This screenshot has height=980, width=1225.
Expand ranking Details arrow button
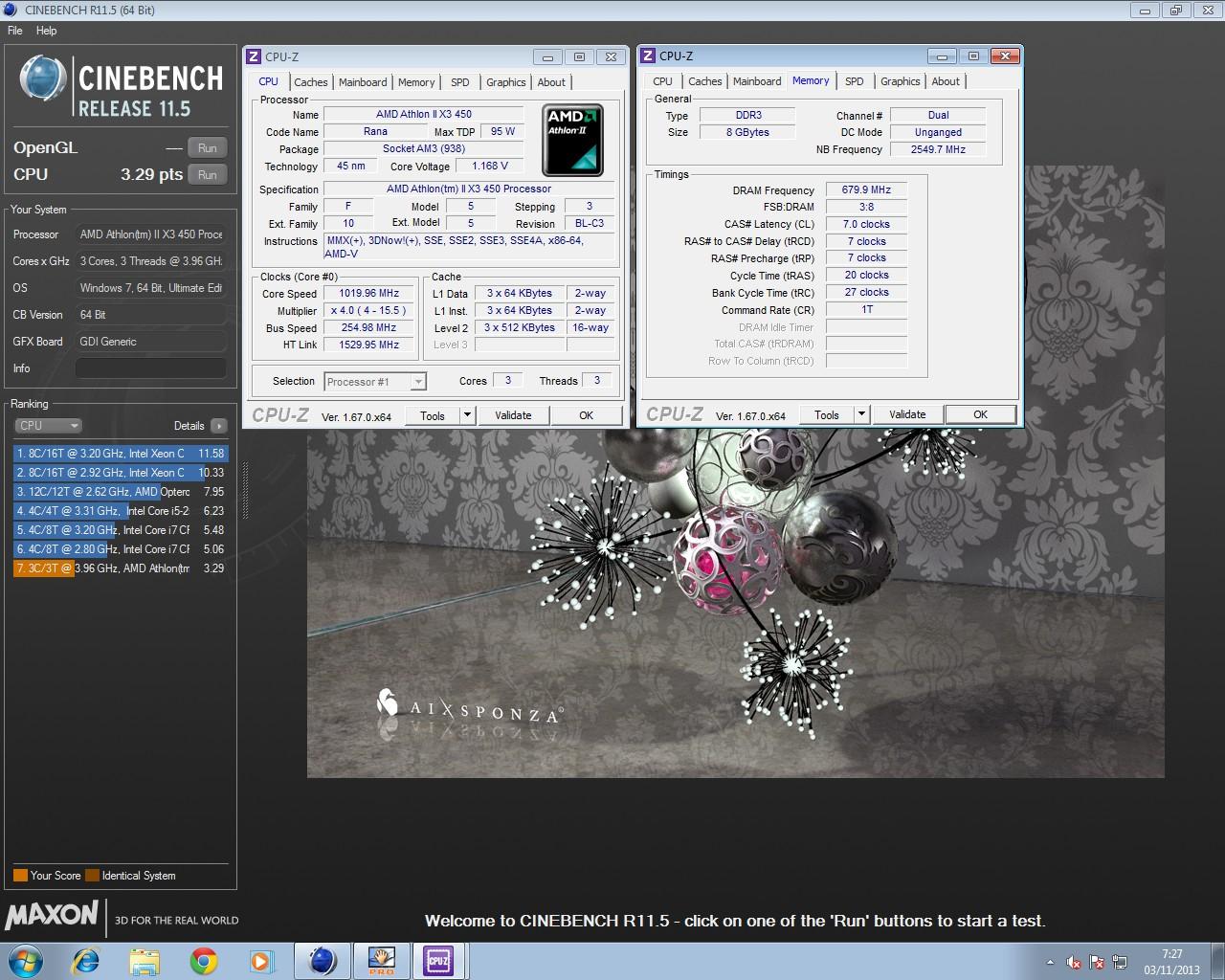click(219, 426)
